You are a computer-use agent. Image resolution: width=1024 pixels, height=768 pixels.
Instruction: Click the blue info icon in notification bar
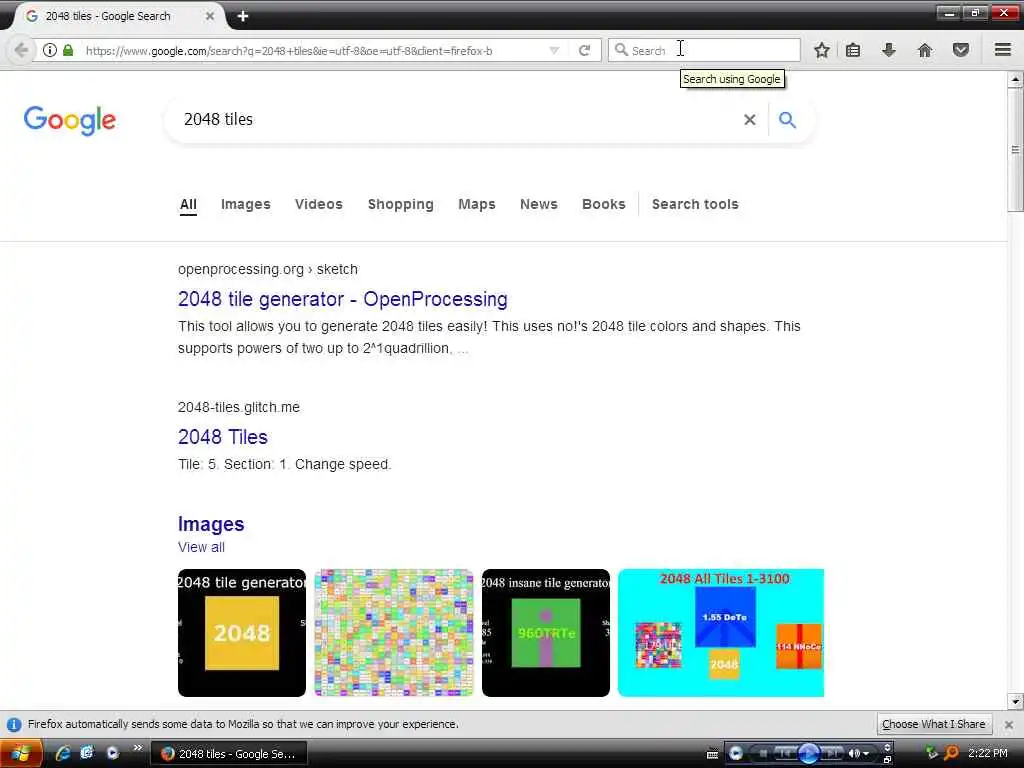pos(14,724)
